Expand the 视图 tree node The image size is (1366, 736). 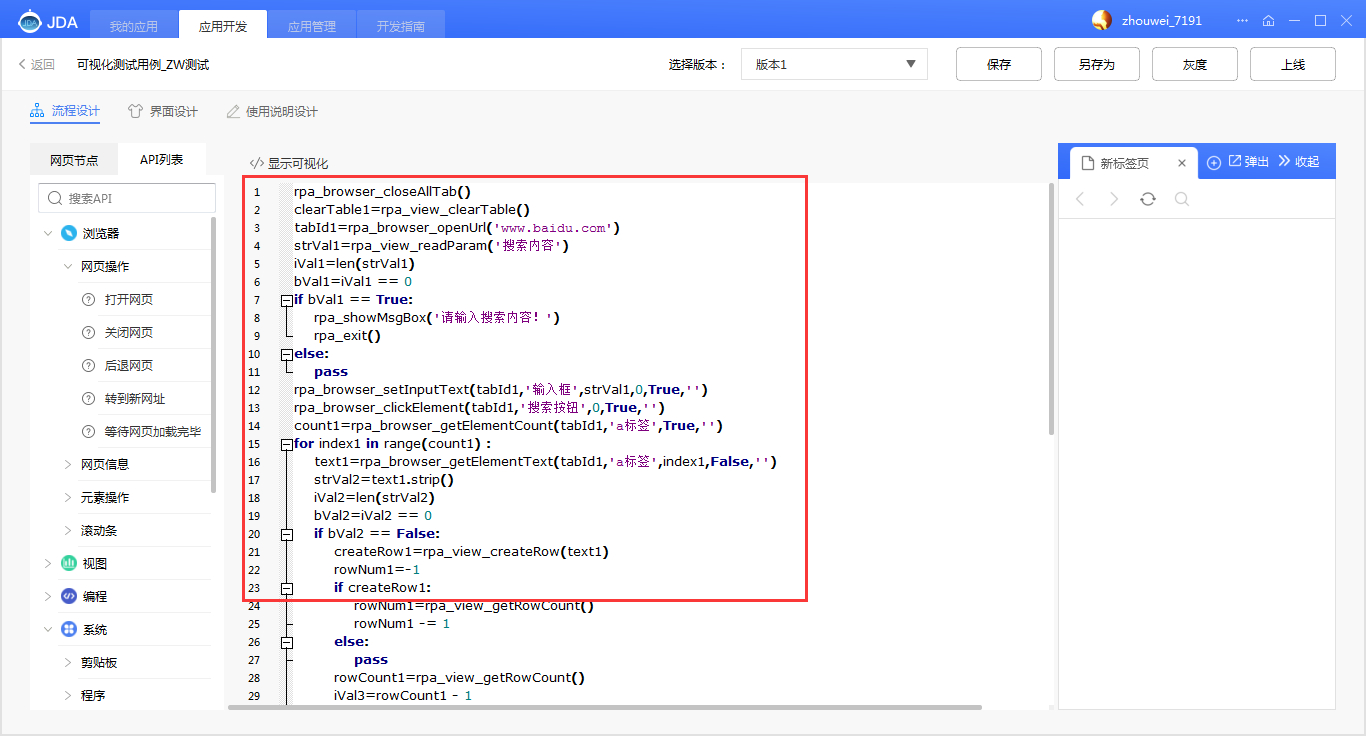(47, 563)
